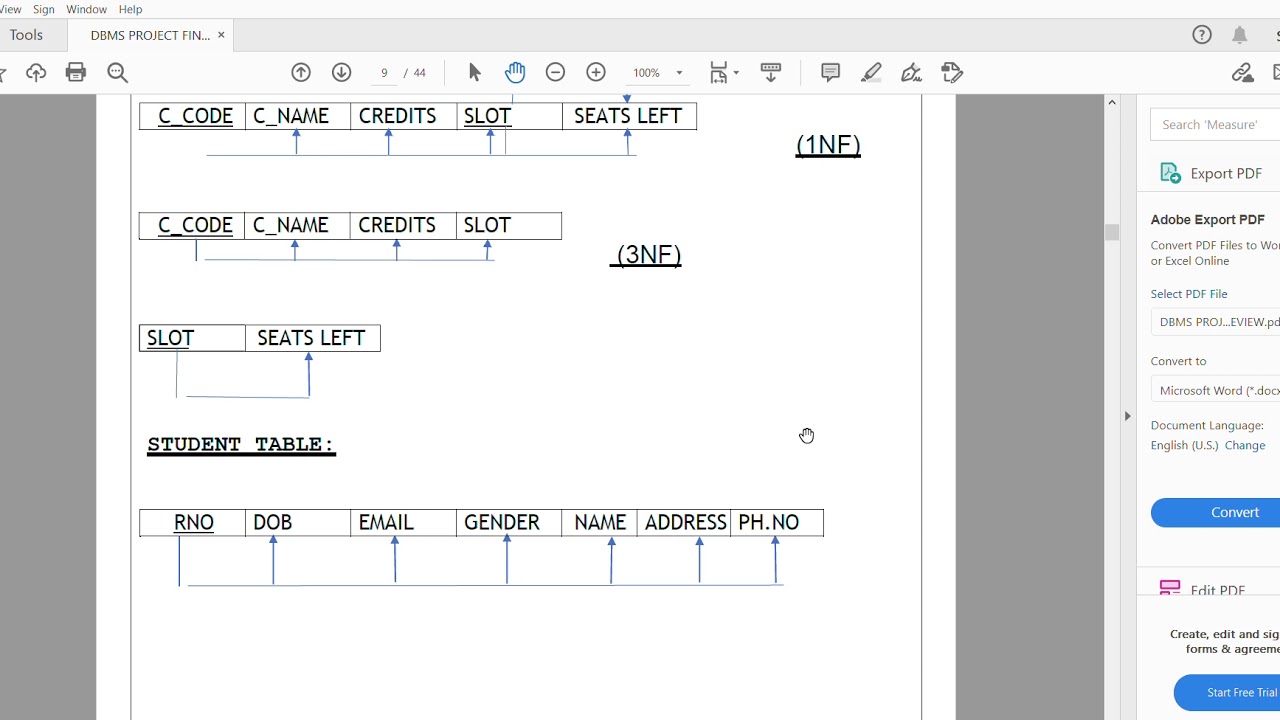
Task: Click the document vertical scrollbar thumb
Action: (1111, 232)
